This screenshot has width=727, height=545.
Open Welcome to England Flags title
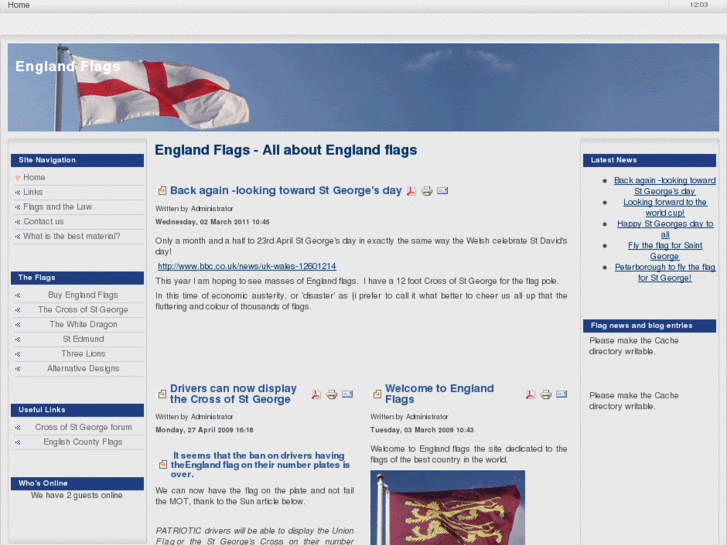[439, 394]
